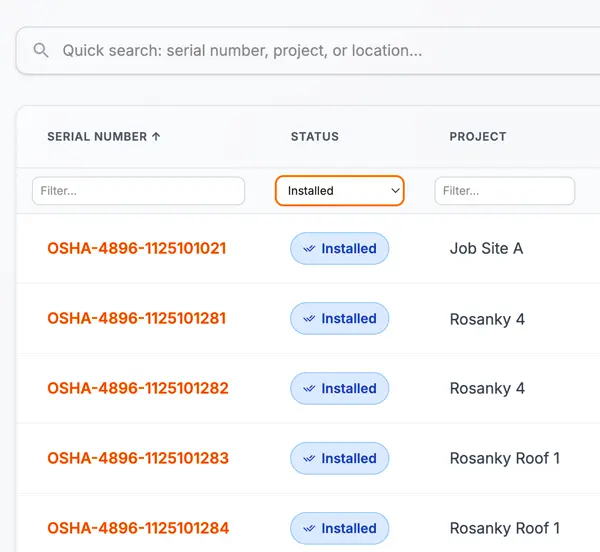
Task: Click the Status column header
Action: coord(314,136)
